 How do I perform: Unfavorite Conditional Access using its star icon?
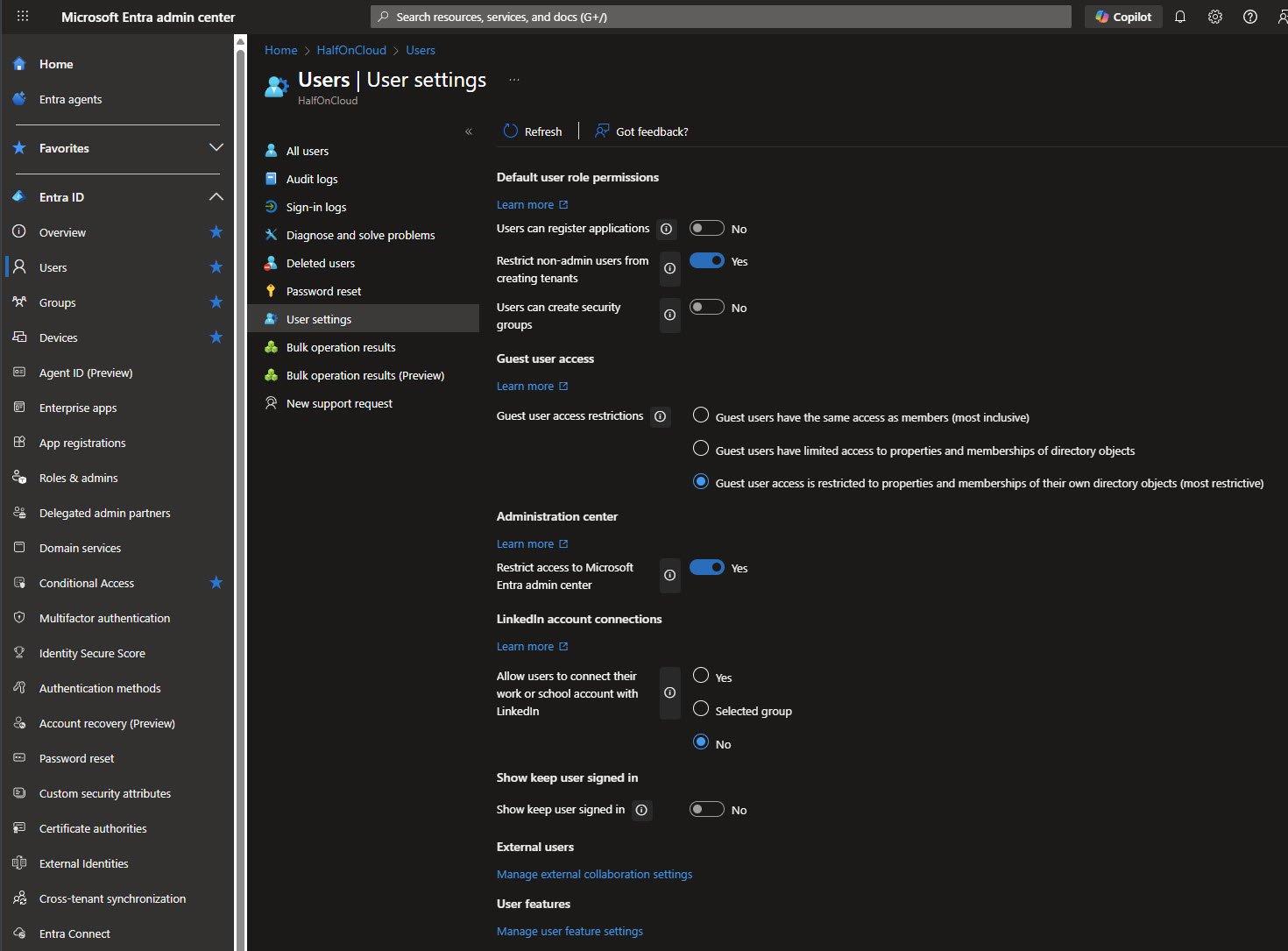(x=216, y=583)
